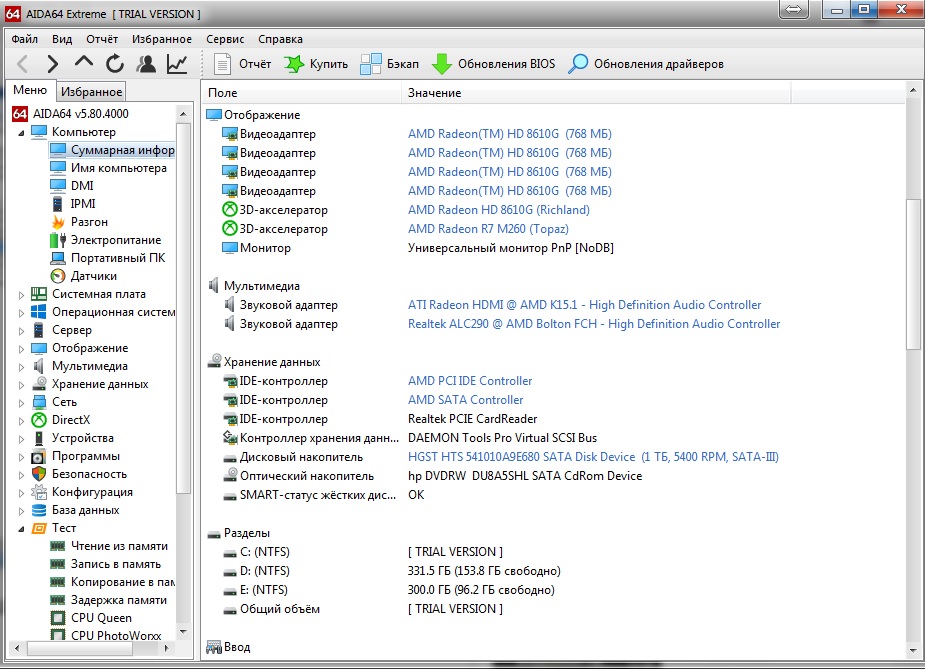Collapse the Тест tree node

(x=22, y=528)
